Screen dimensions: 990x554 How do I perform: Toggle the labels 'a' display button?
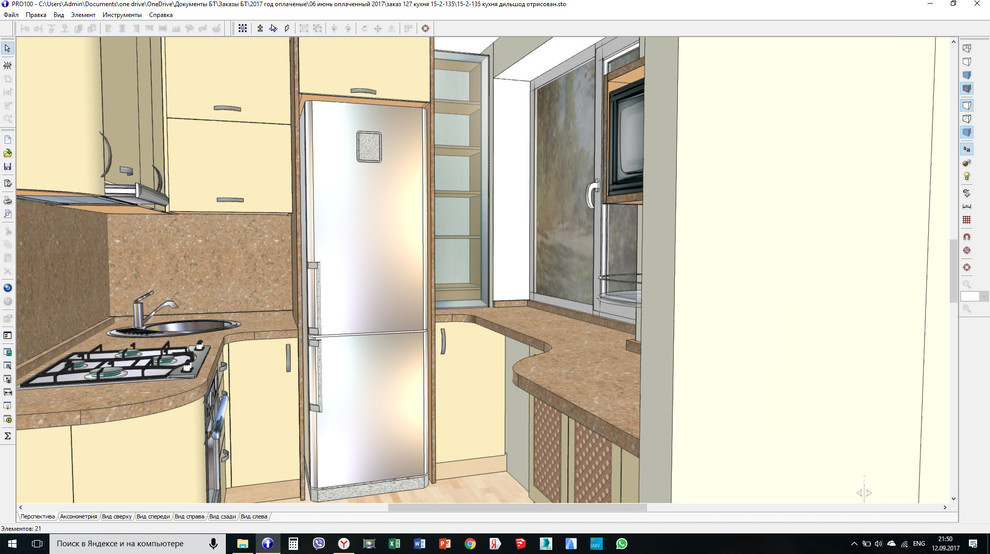[967, 148]
